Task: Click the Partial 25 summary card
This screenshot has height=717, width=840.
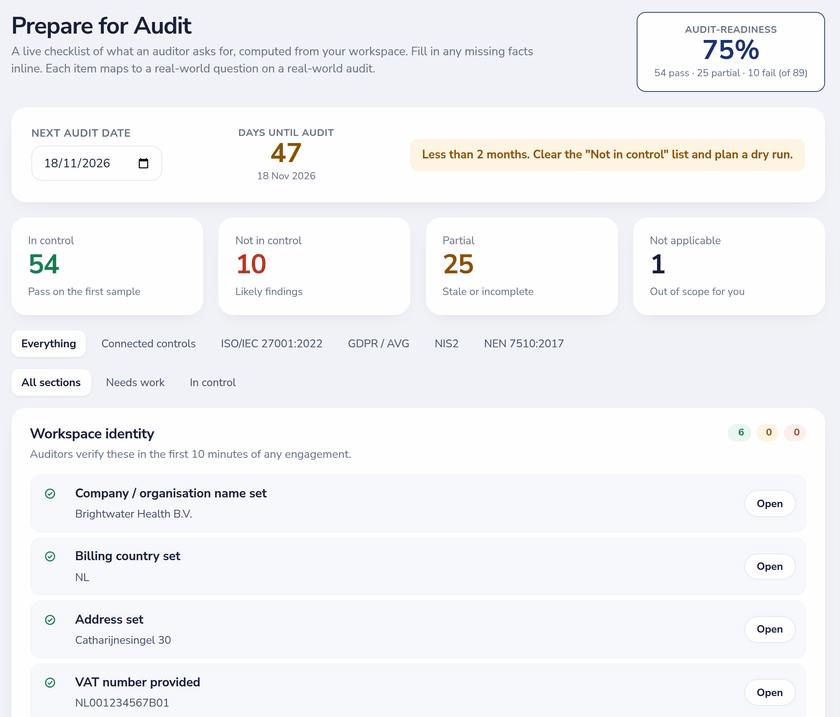Action: tap(522, 266)
